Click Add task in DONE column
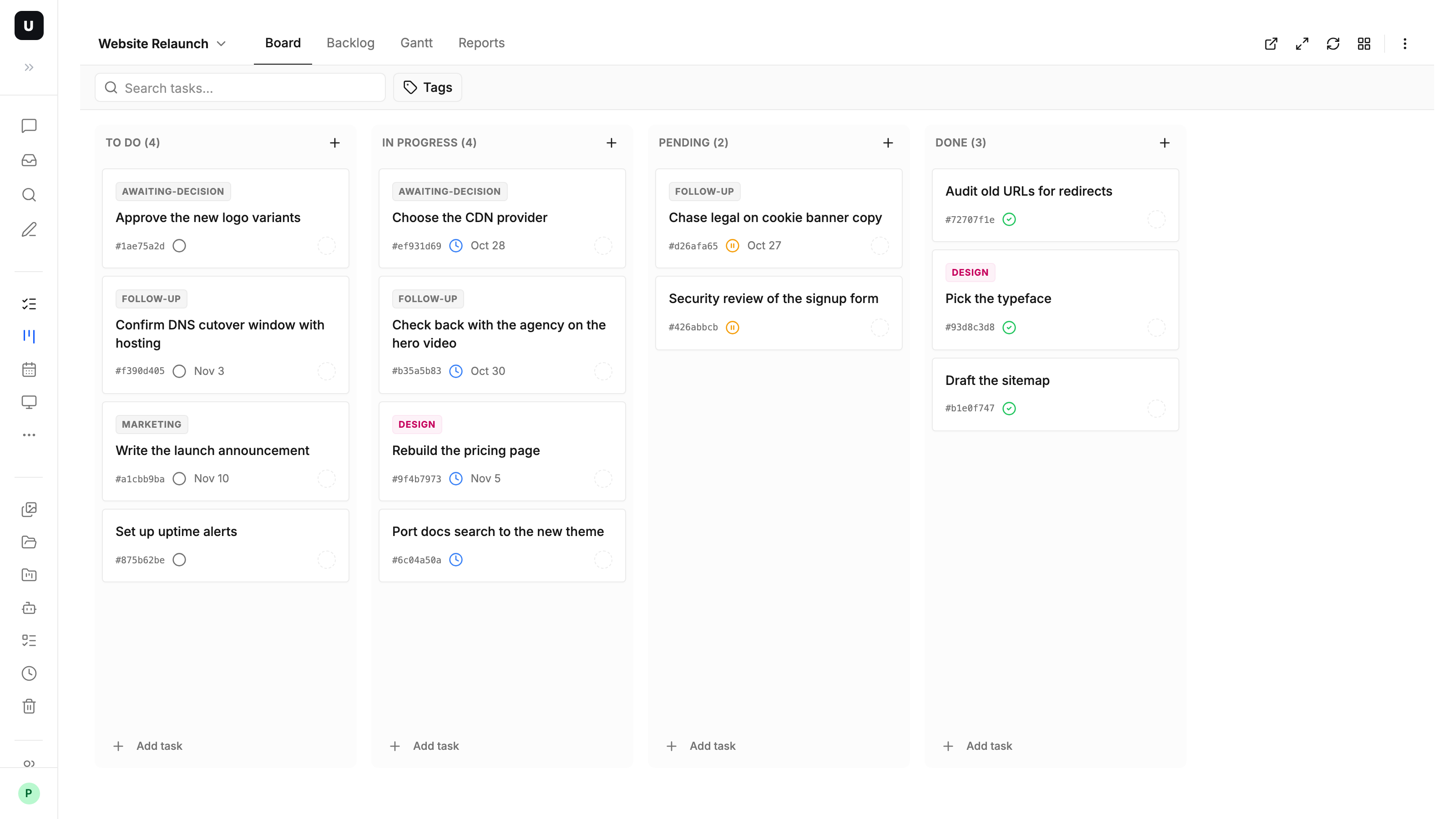Image resolution: width=1456 pixels, height=819 pixels. [978, 746]
